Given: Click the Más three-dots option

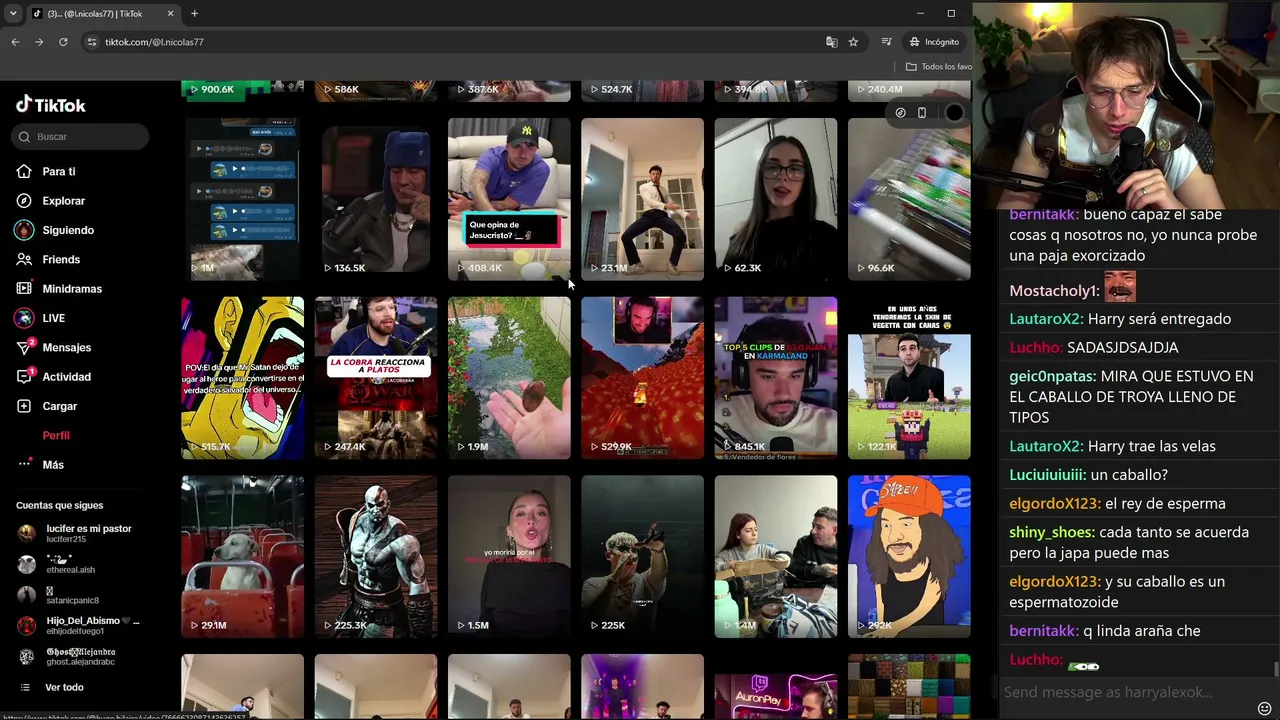Looking at the screenshot, I should (x=41, y=465).
